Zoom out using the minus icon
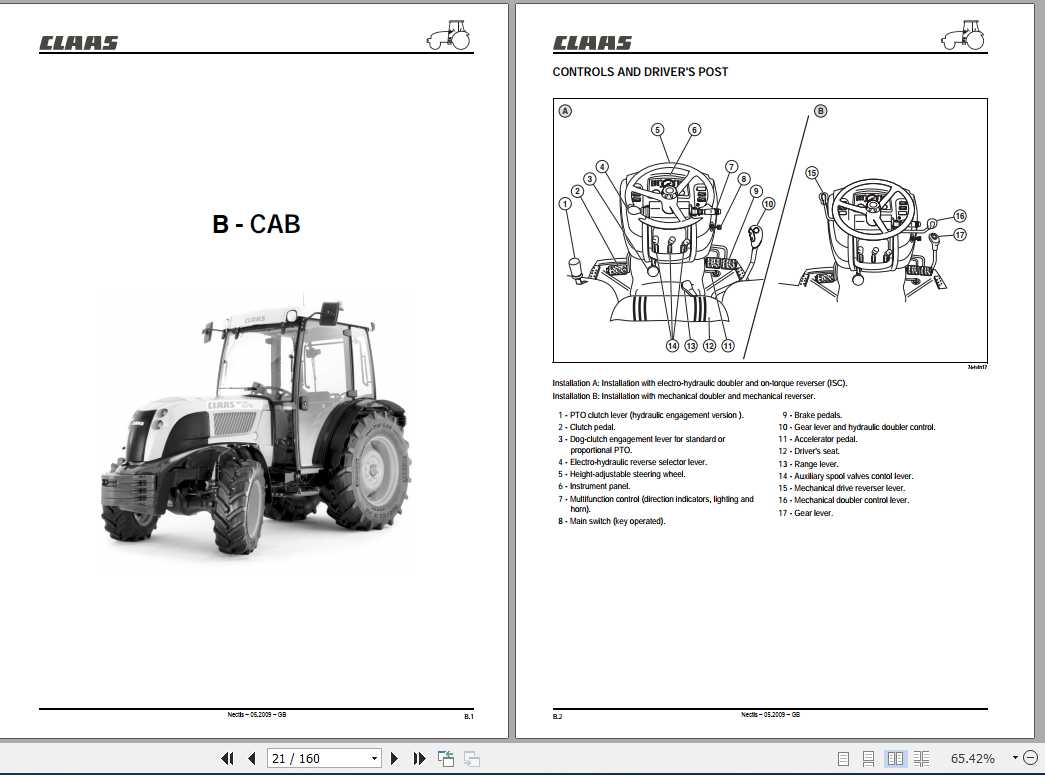 pos(1030,758)
